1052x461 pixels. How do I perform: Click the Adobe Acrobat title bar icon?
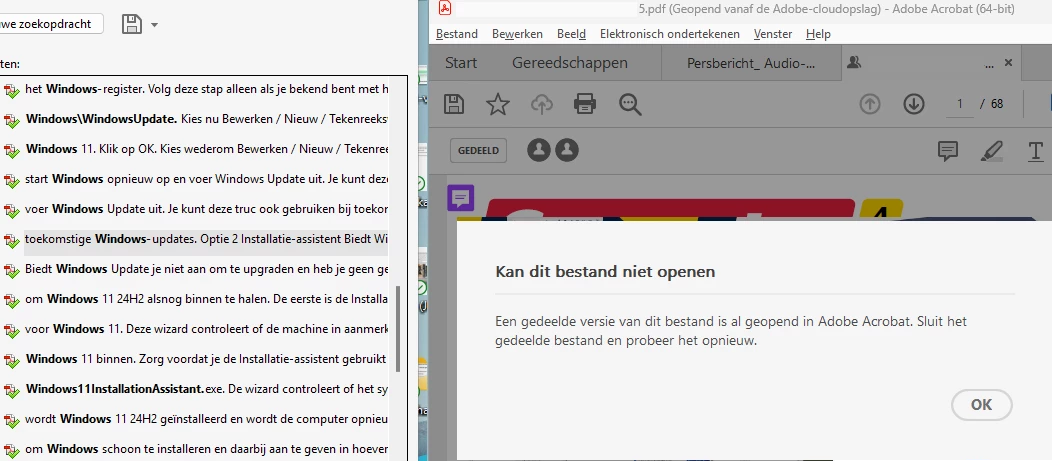point(445,9)
